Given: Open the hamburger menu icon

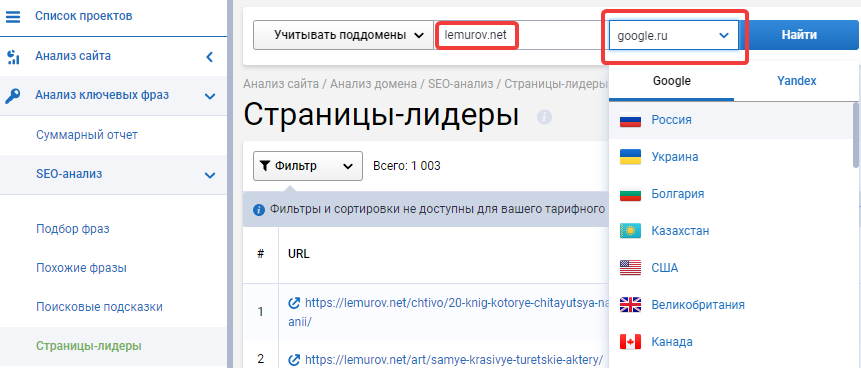Looking at the screenshot, I should (13, 16).
